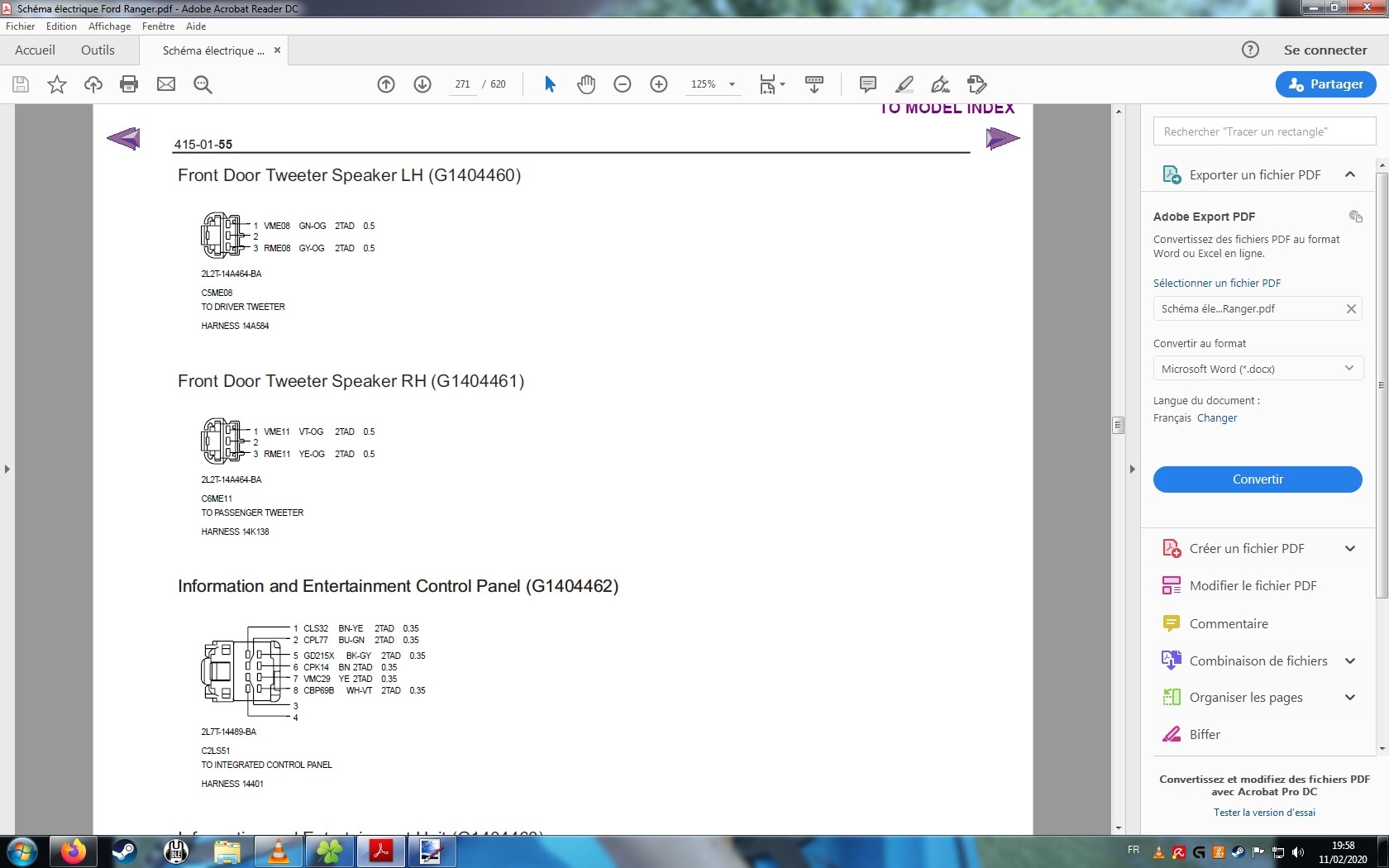Open the sign document pen tool
This screenshot has width=1389, height=868.
[x=940, y=84]
